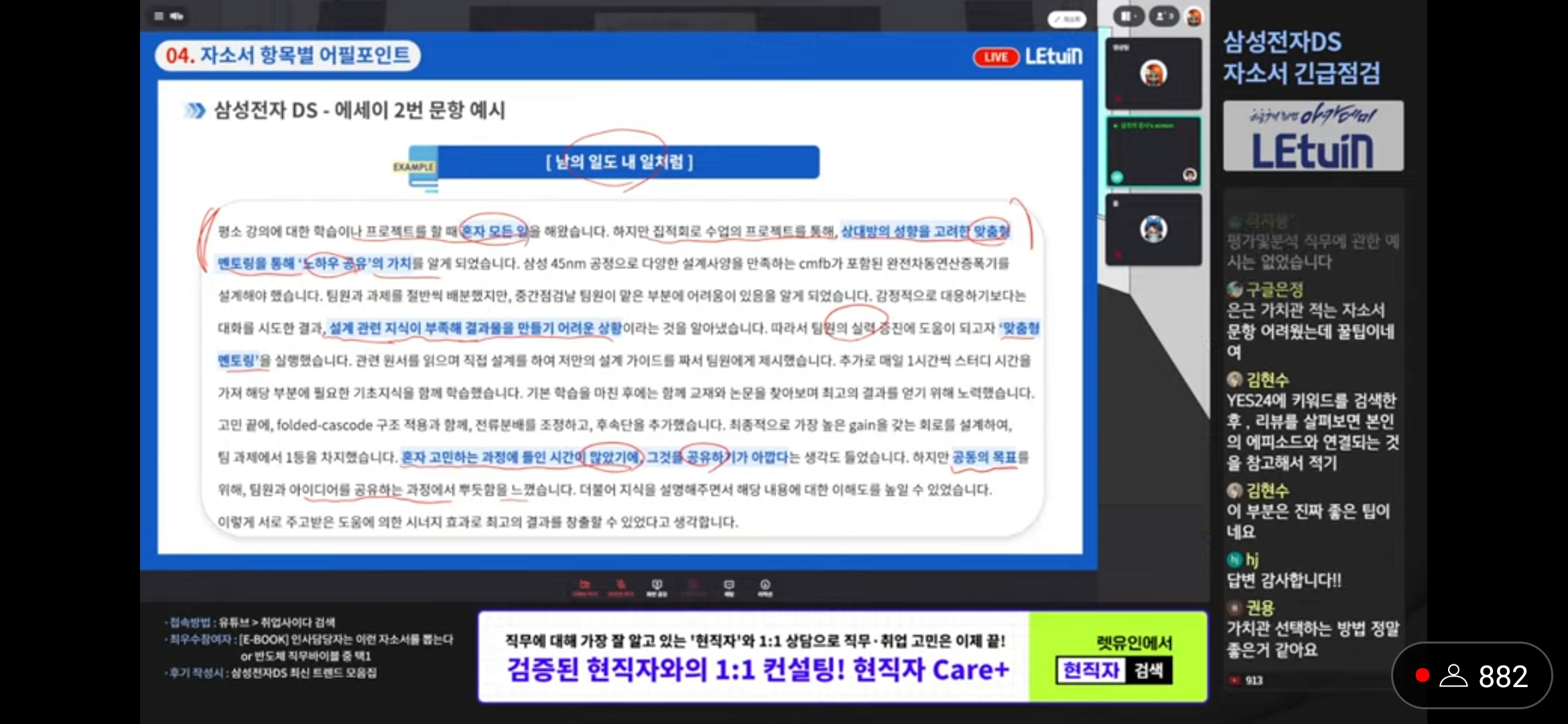
Task: Click the green badge in screen share tile
Action: coord(1117,176)
